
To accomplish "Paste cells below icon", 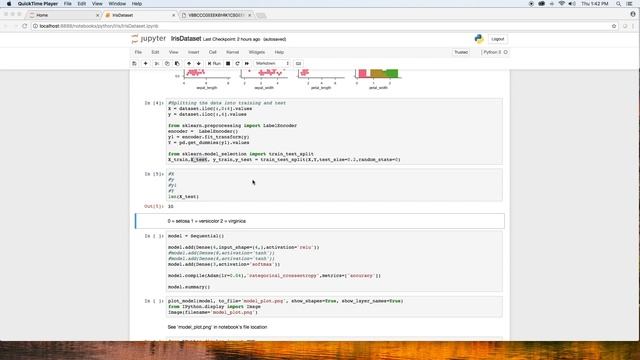I will [x=177, y=64].
